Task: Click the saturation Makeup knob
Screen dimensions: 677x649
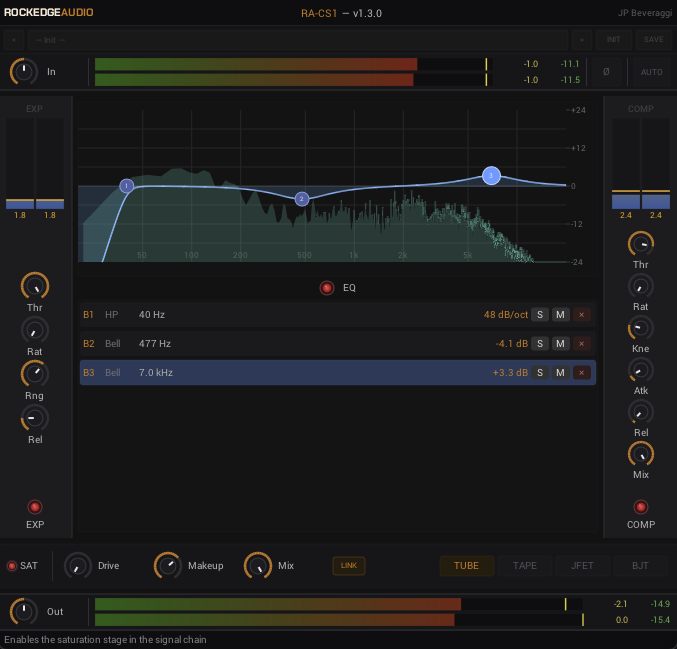Action: click(x=168, y=565)
